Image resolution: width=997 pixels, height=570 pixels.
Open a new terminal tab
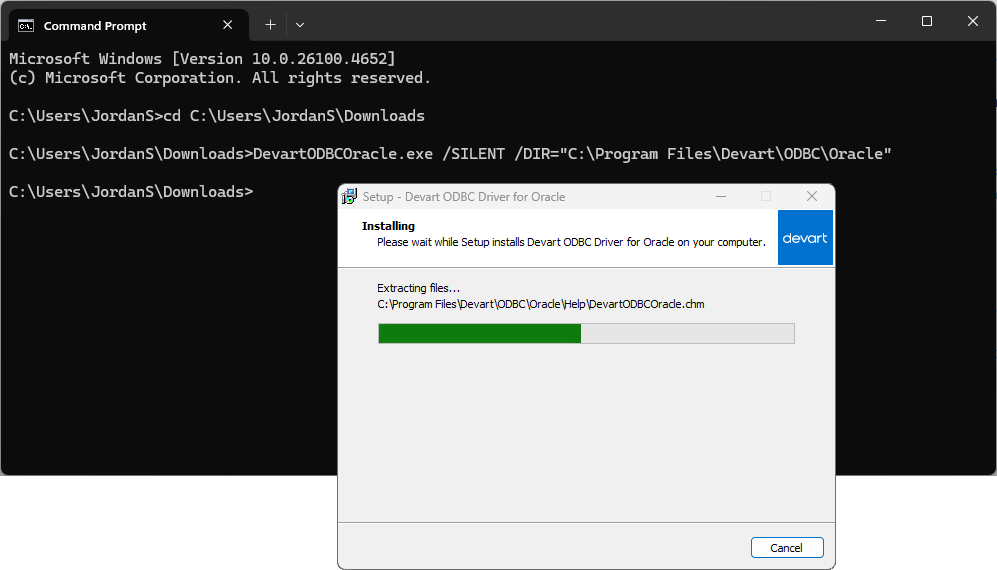[x=270, y=25]
